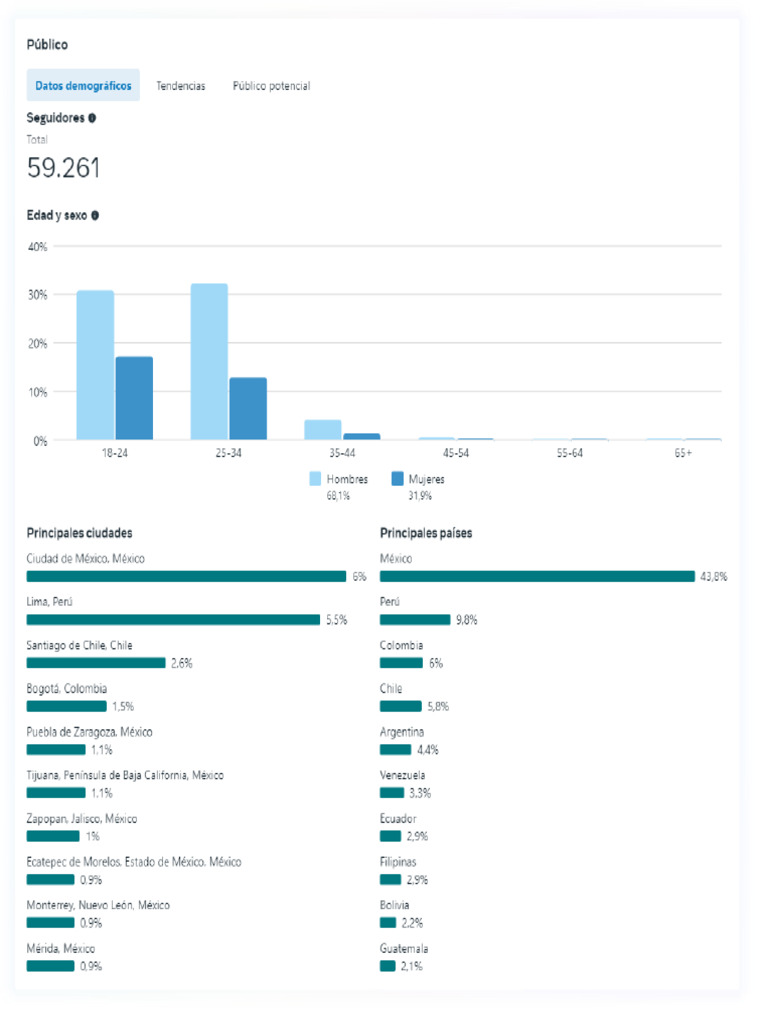Click the 65+ age axis label
Viewport: 768px width, 1024px height.
[683, 453]
